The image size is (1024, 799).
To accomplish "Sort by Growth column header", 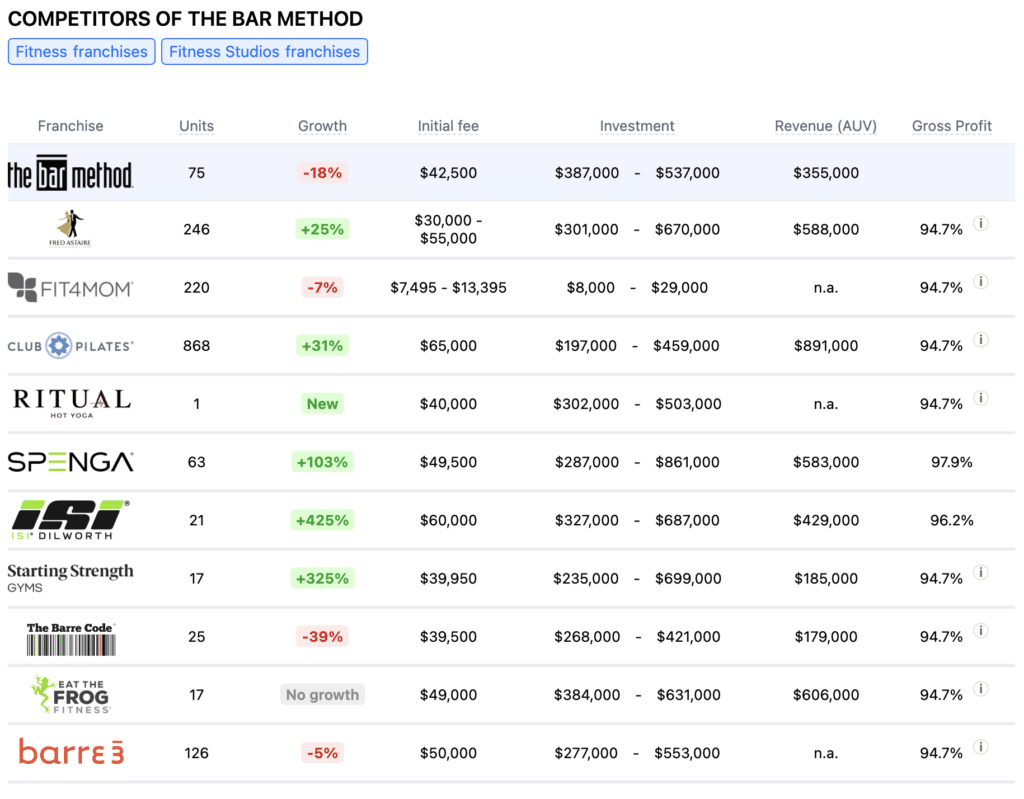I will [323, 125].
